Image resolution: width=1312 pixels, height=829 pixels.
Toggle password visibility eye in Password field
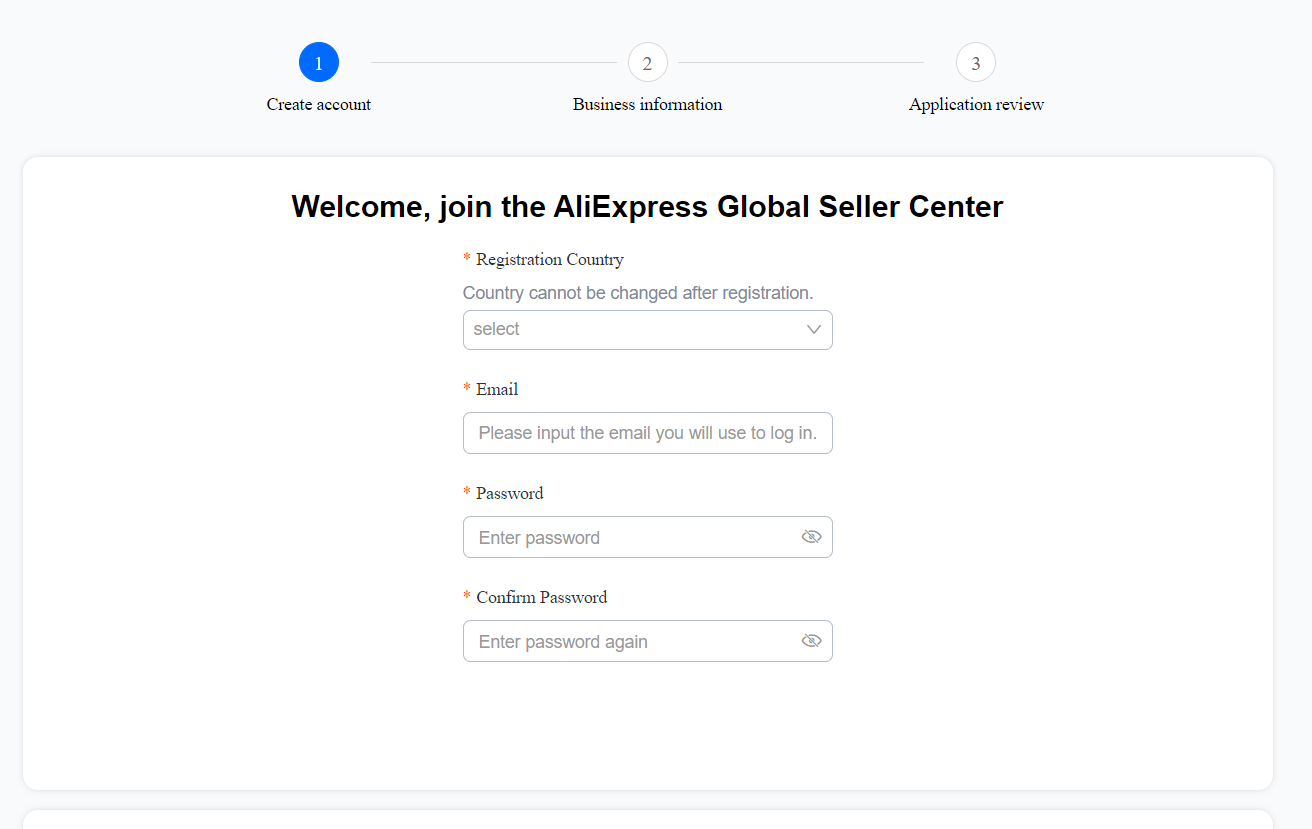coord(811,537)
